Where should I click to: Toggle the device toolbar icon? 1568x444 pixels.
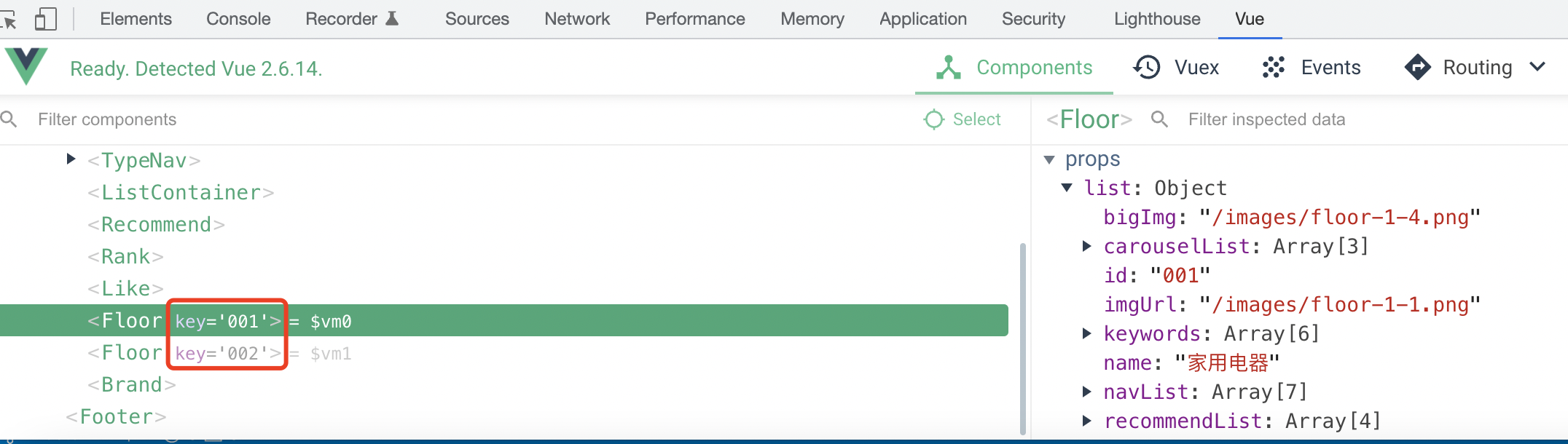[x=45, y=20]
